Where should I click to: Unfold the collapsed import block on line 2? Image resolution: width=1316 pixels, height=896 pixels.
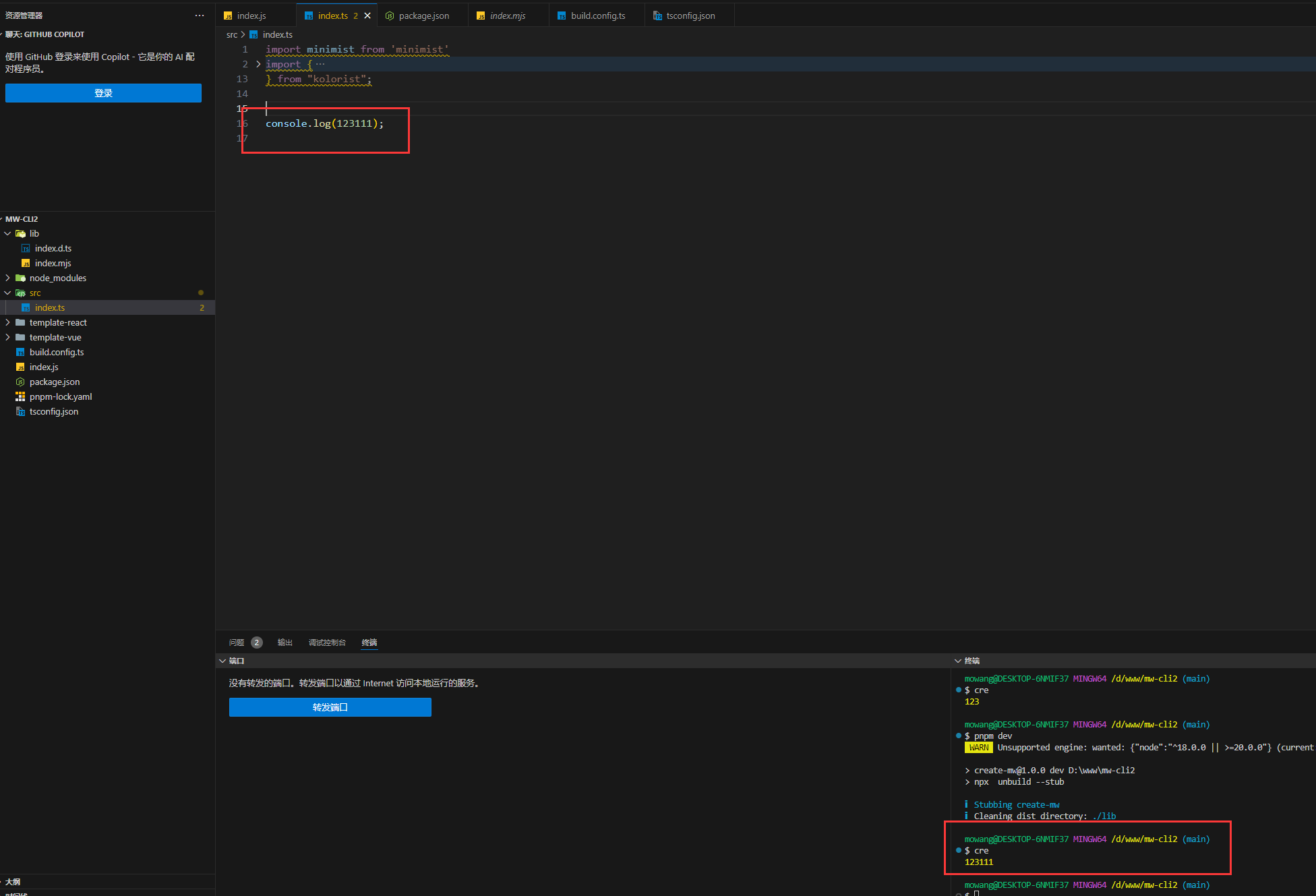pyautogui.click(x=258, y=64)
